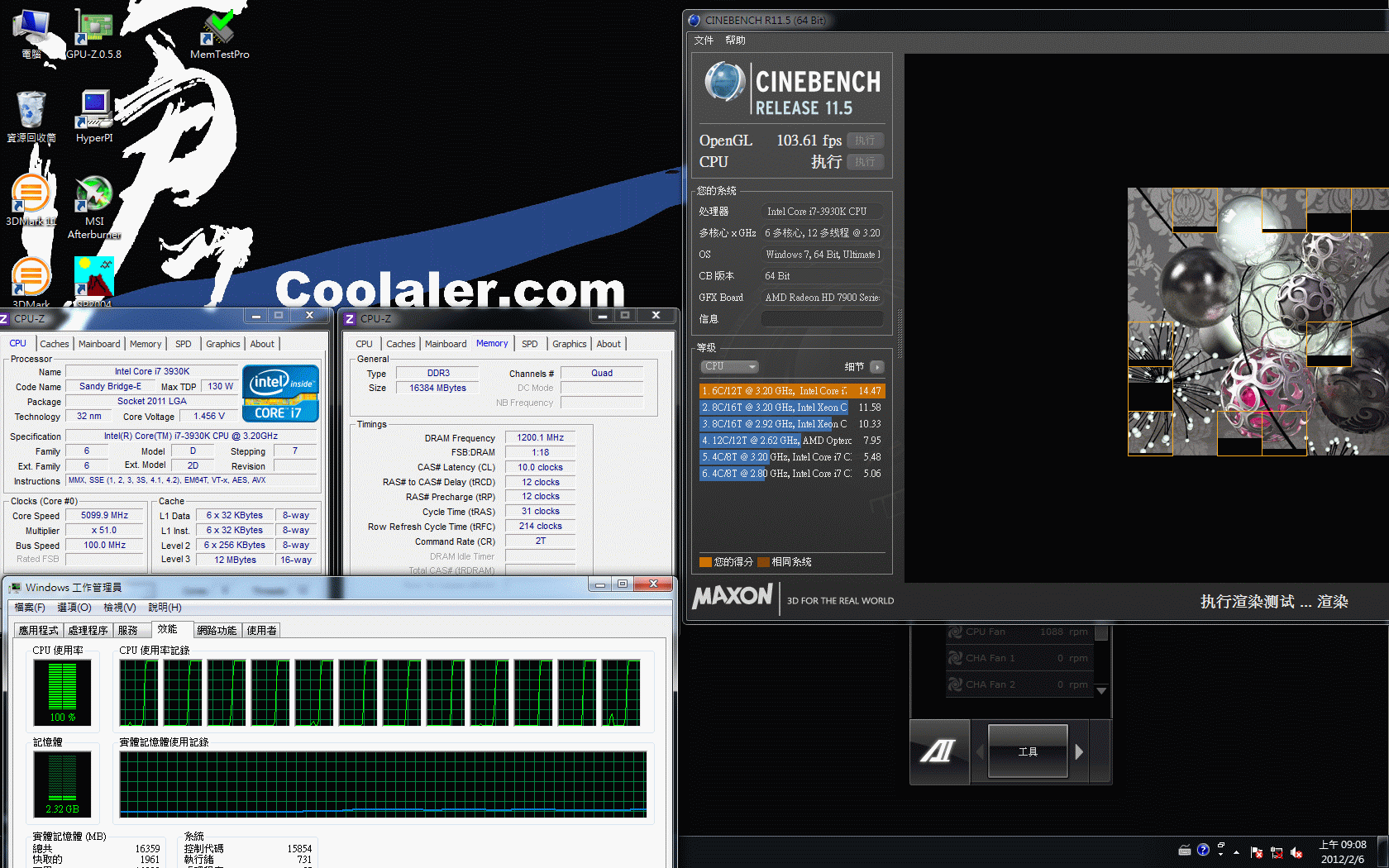Open Caches tab in left CPU-Z window

click(x=55, y=344)
